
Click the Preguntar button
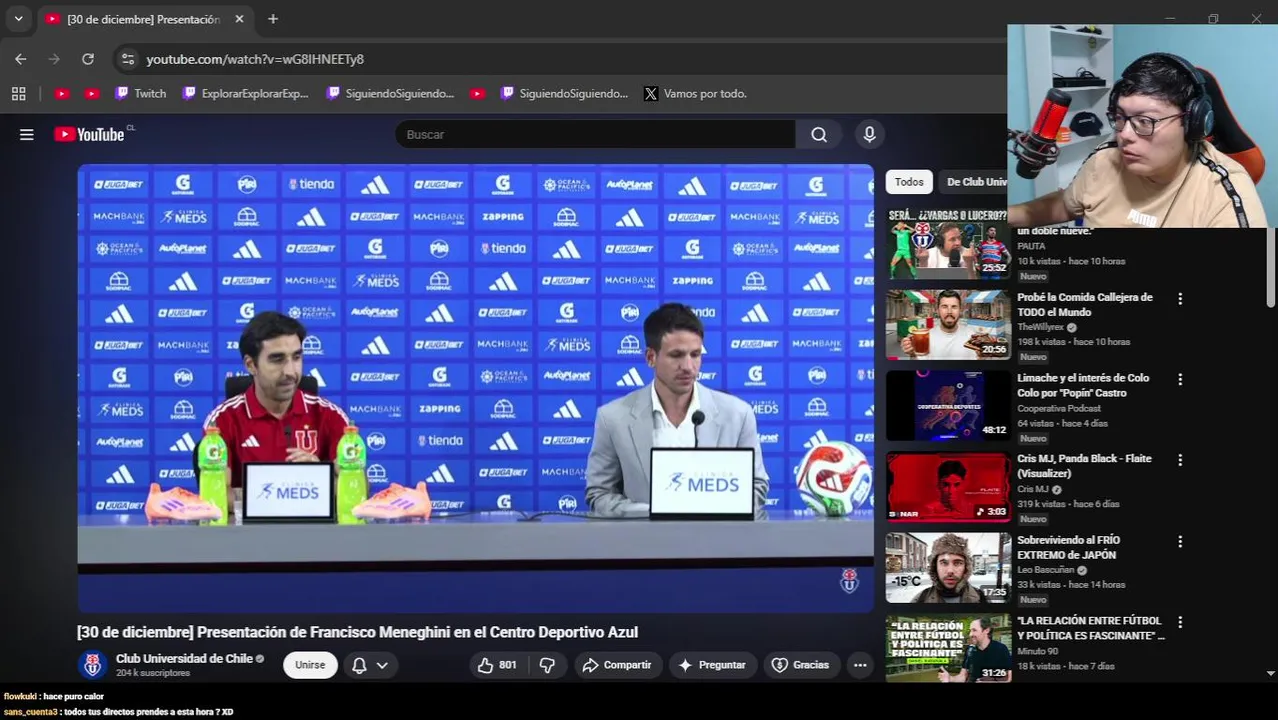(x=711, y=665)
